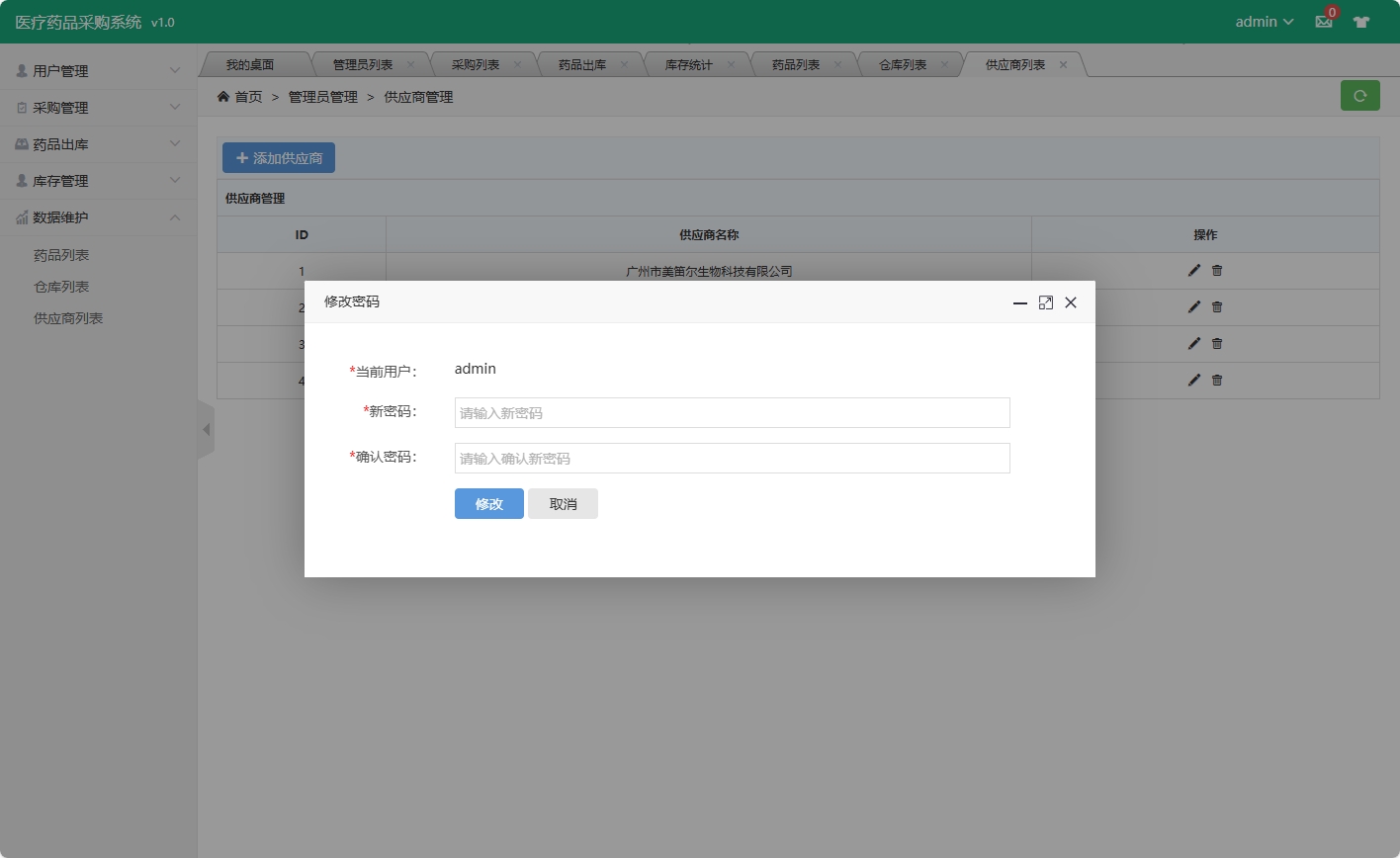Open the messages icon showing 0 notifications
The width and height of the screenshot is (1400, 858).
[x=1323, y=21]
